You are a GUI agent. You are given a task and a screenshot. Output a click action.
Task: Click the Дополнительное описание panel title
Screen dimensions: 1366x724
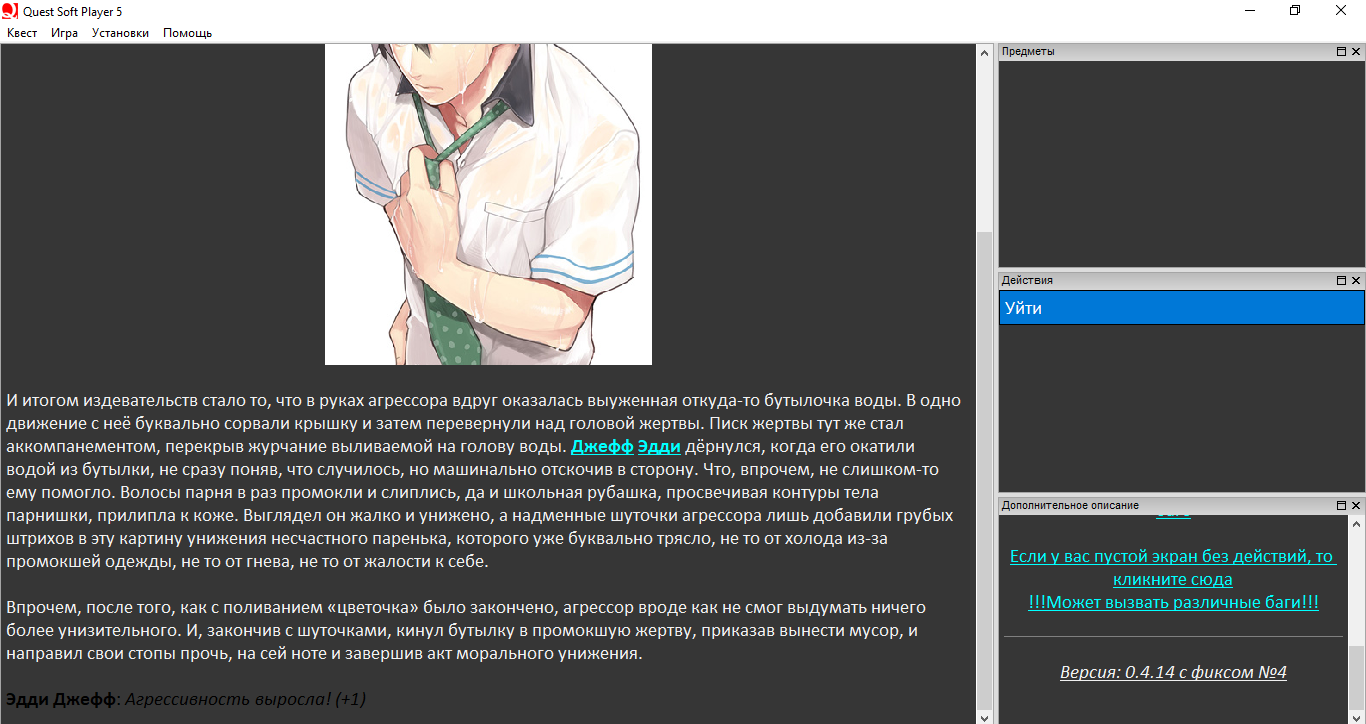(x=1070, y=506)
